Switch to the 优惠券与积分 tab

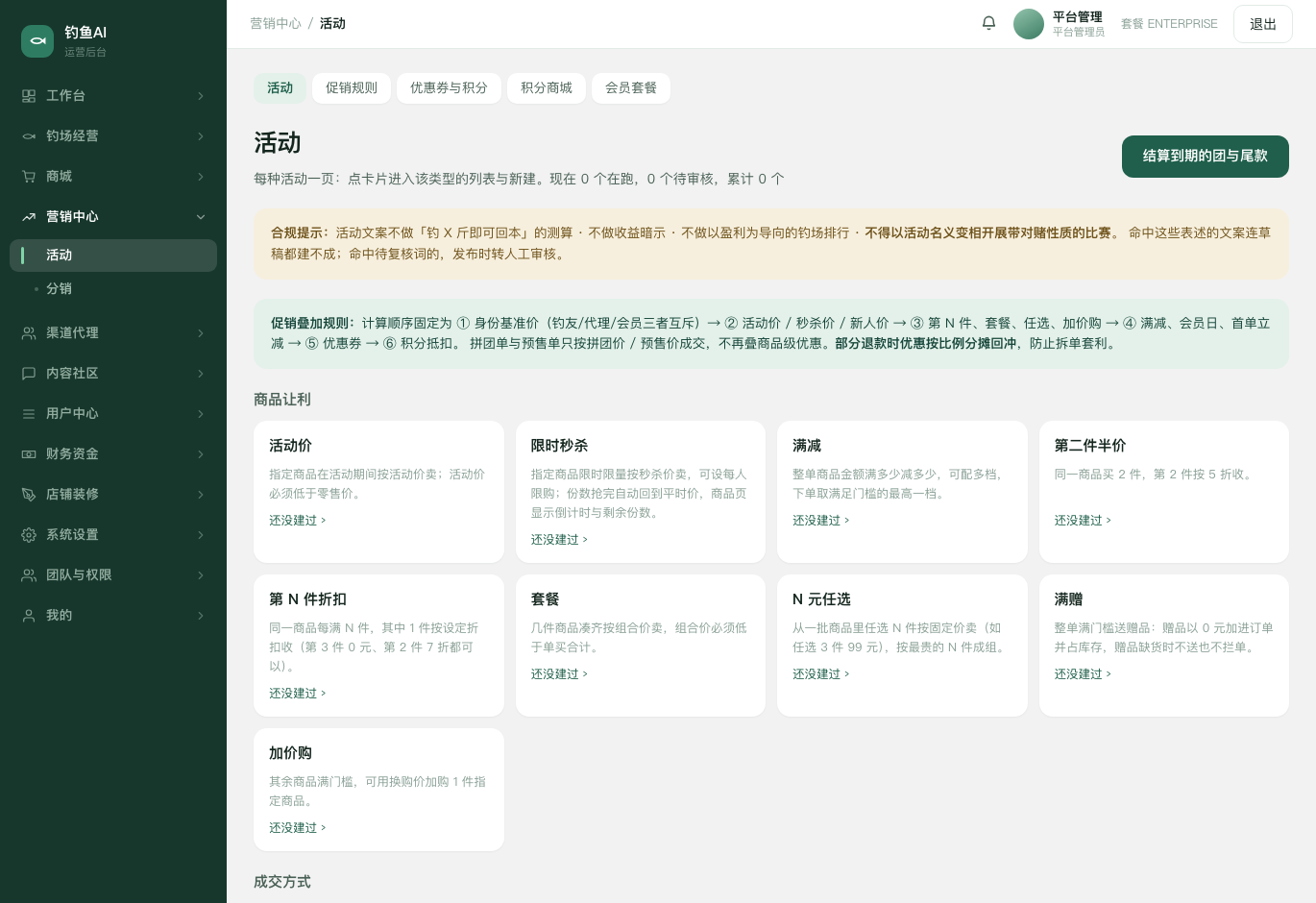(449, 88)
